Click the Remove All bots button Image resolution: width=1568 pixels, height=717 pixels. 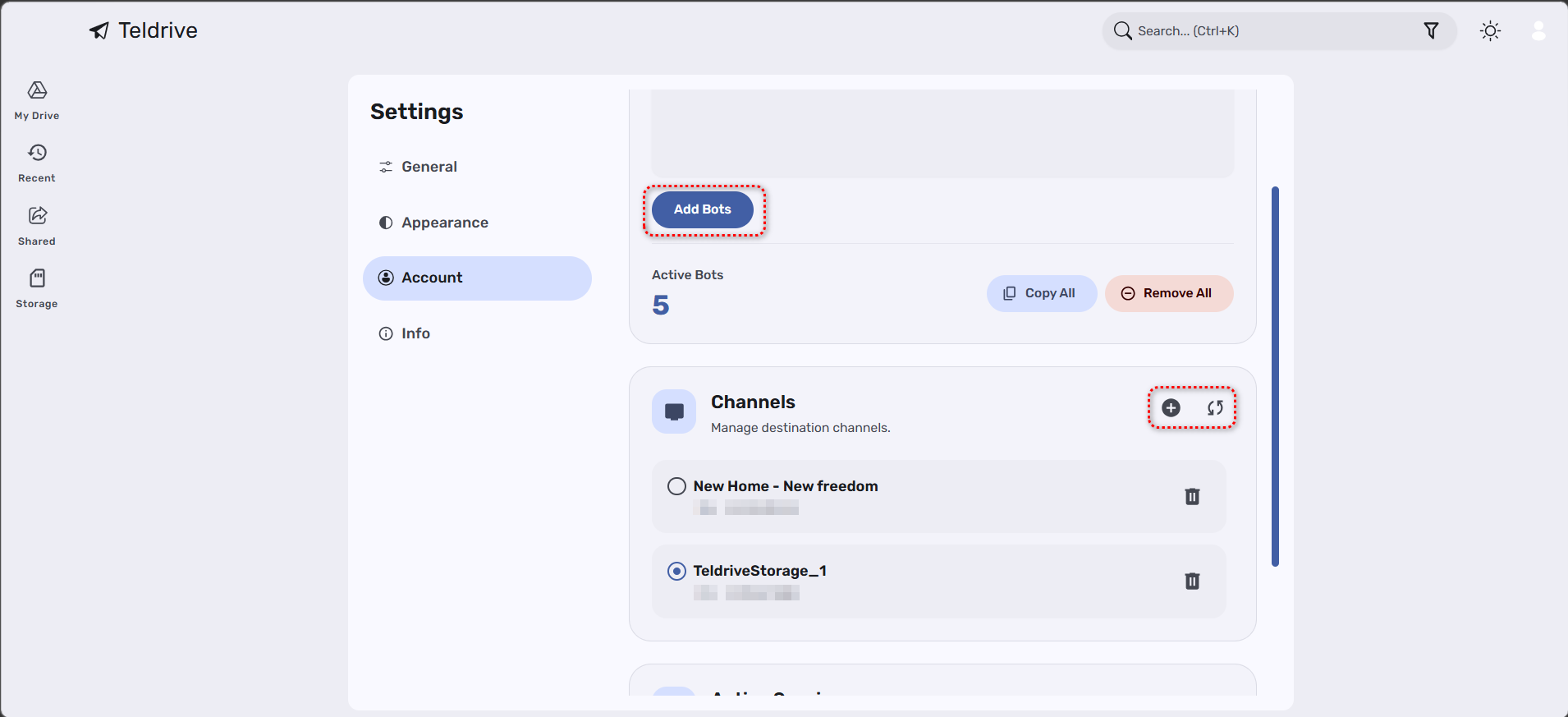tap(1169, 293)
